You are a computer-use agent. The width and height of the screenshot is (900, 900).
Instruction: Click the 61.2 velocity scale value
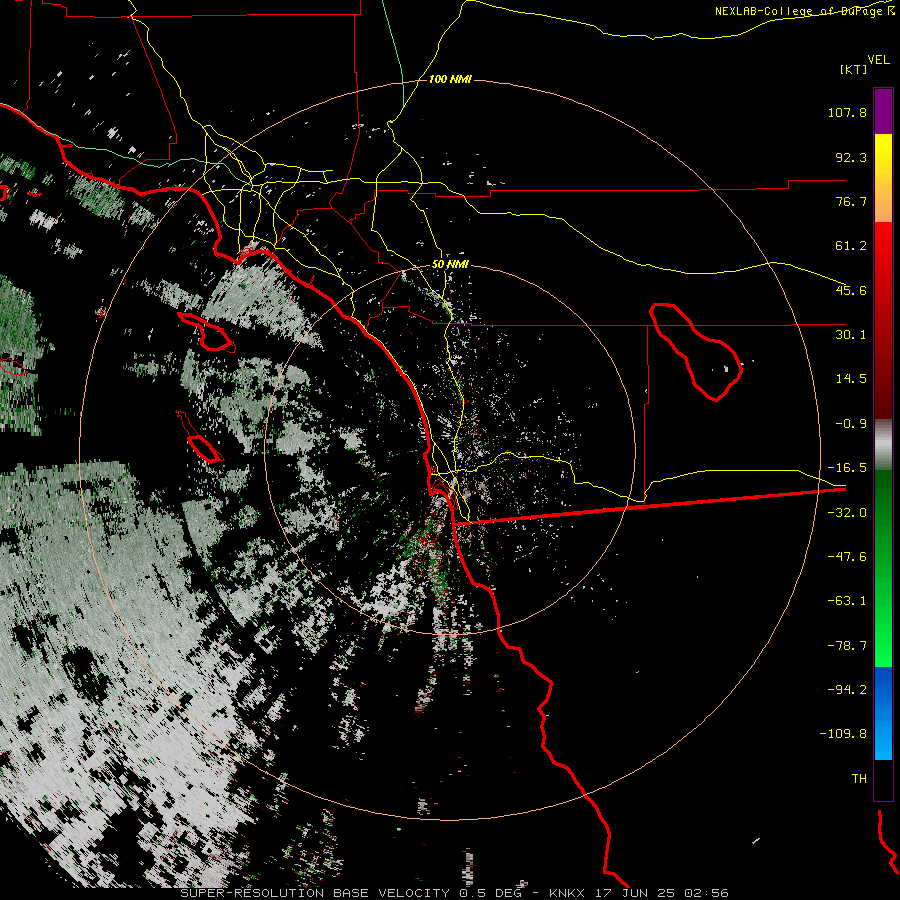point(851,246)
